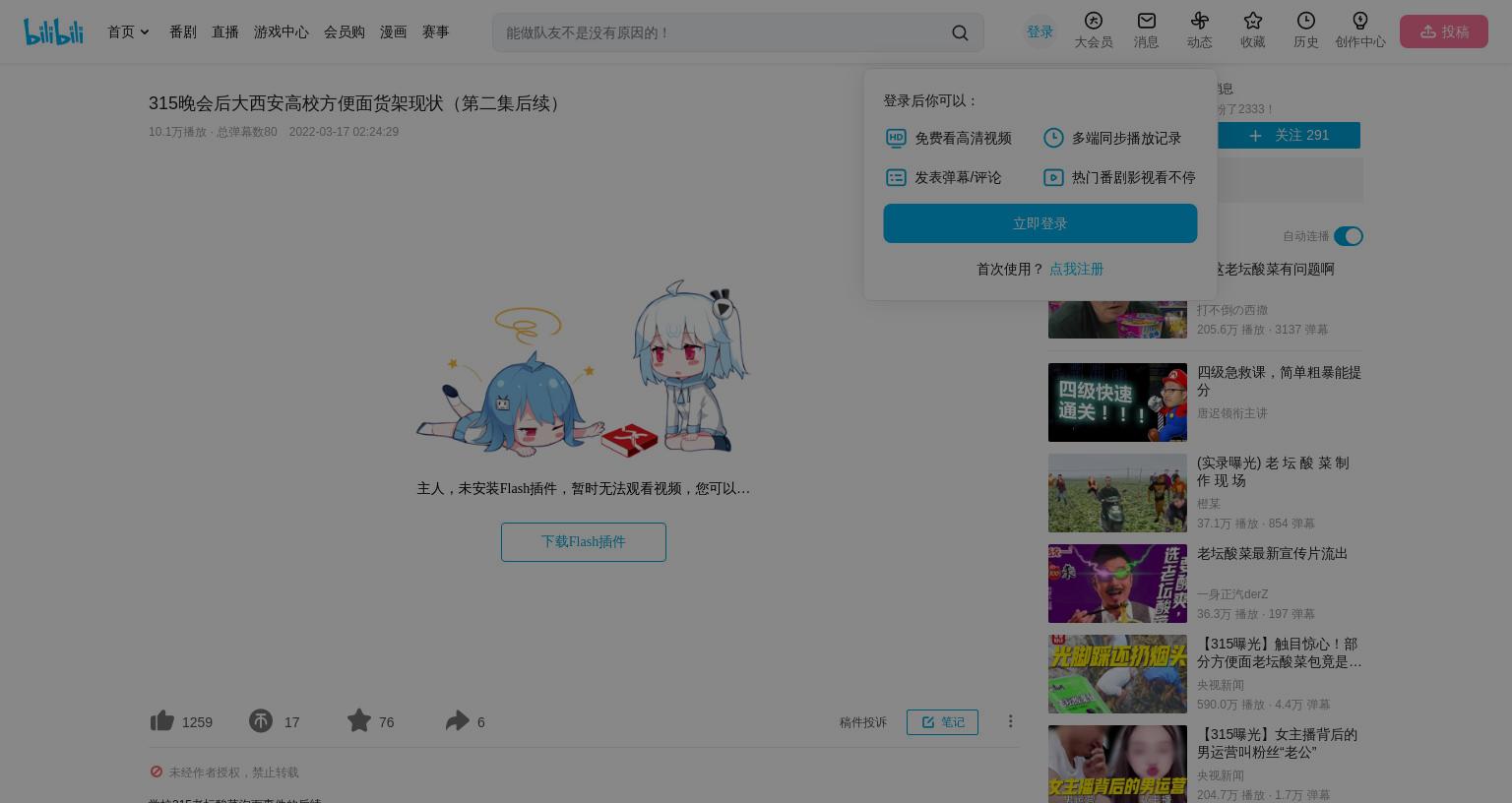Image resolution: width=1512 pixels, height=803 pixels.
Task: Open 光脚踩还扔烟头 video thumbnail
Action: (1117, 674)
